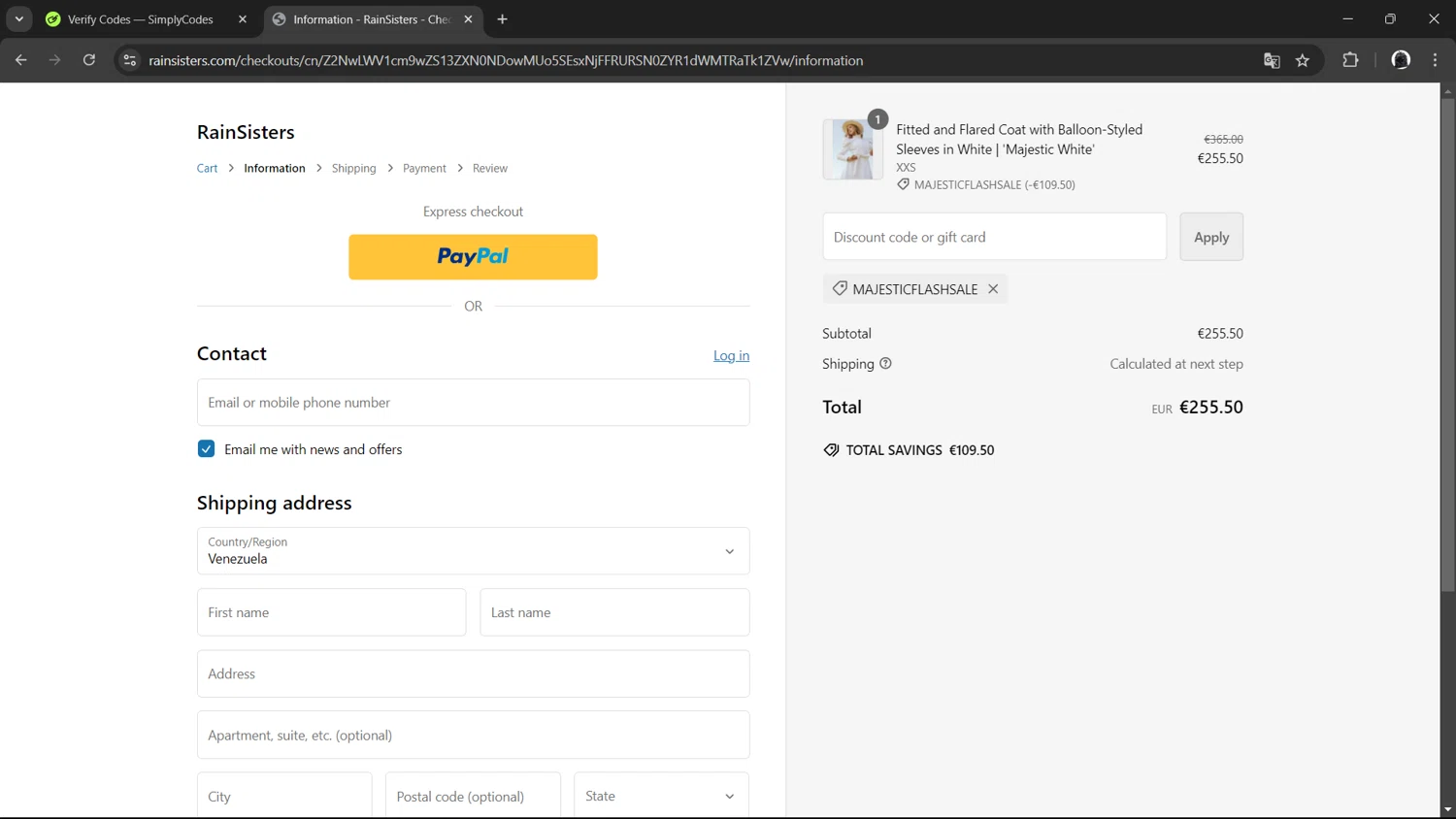The height and width of the screenshot is (819, 1456).
Task: Go forward to next page
Action: click(55, 60)
